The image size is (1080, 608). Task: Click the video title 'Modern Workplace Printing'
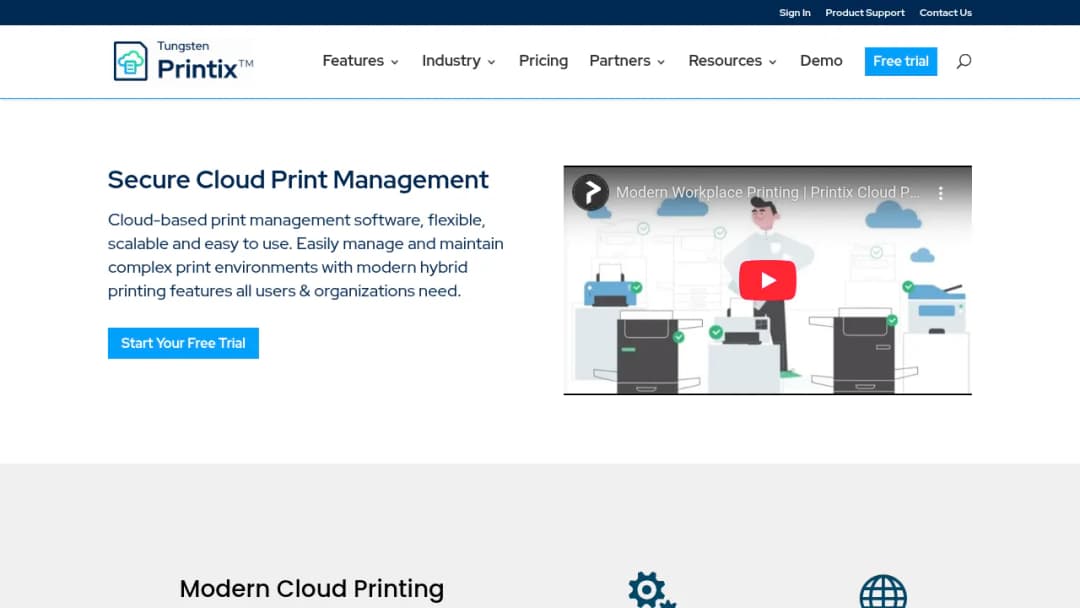coord(767,193)
